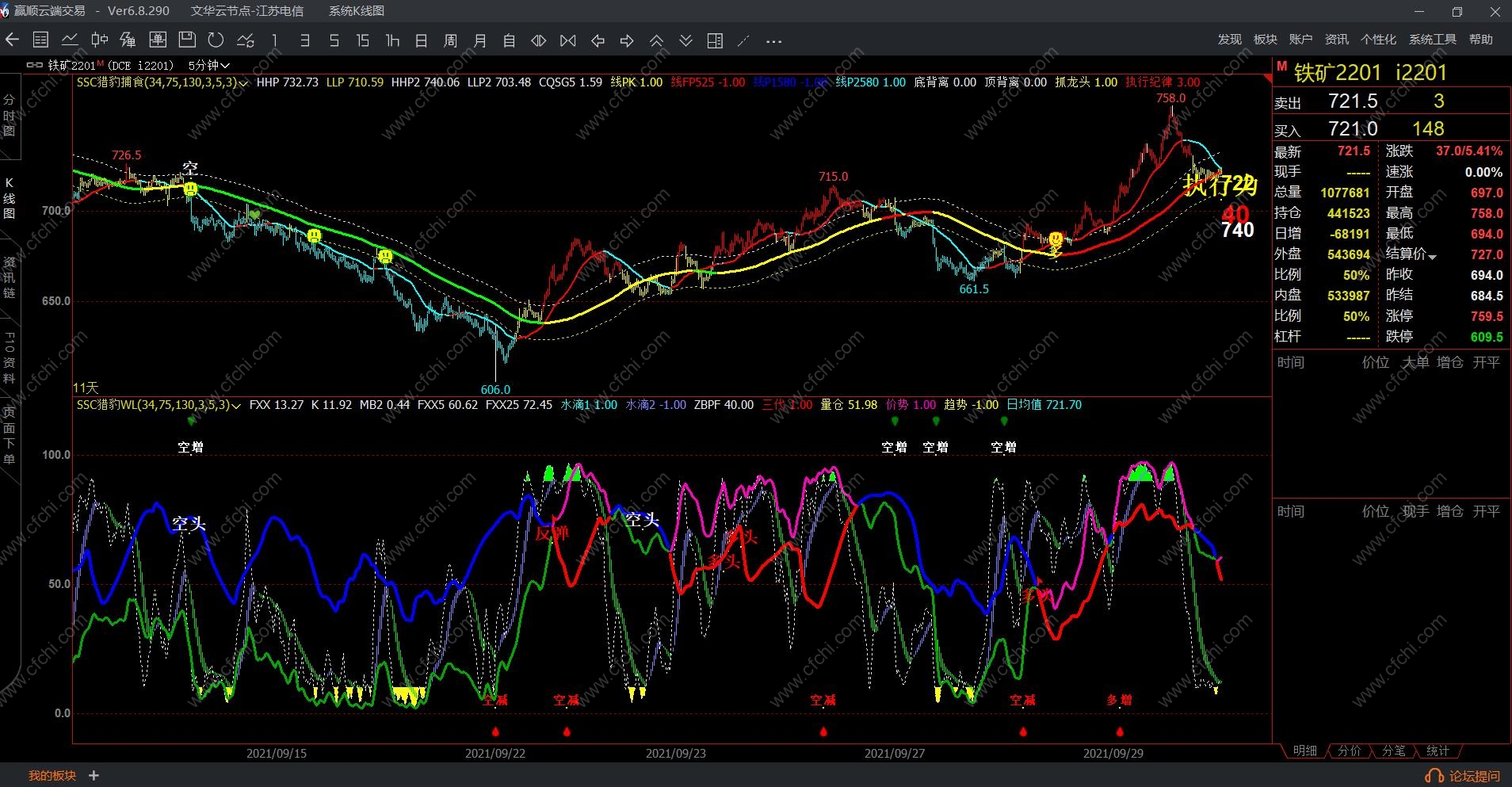Image resolution: width=1512 pixels, height=787 pixels.
Task: Expand the SSC猎豹捕食 indicator dropdown
Action: (242, 82)
